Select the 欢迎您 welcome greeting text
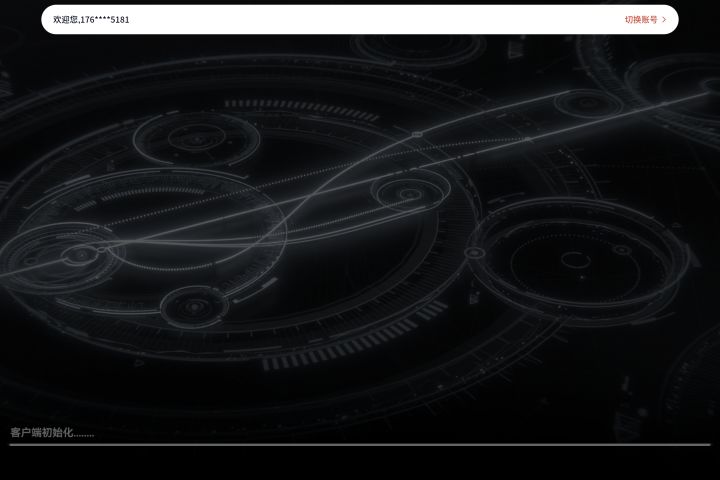 point(66,19)
